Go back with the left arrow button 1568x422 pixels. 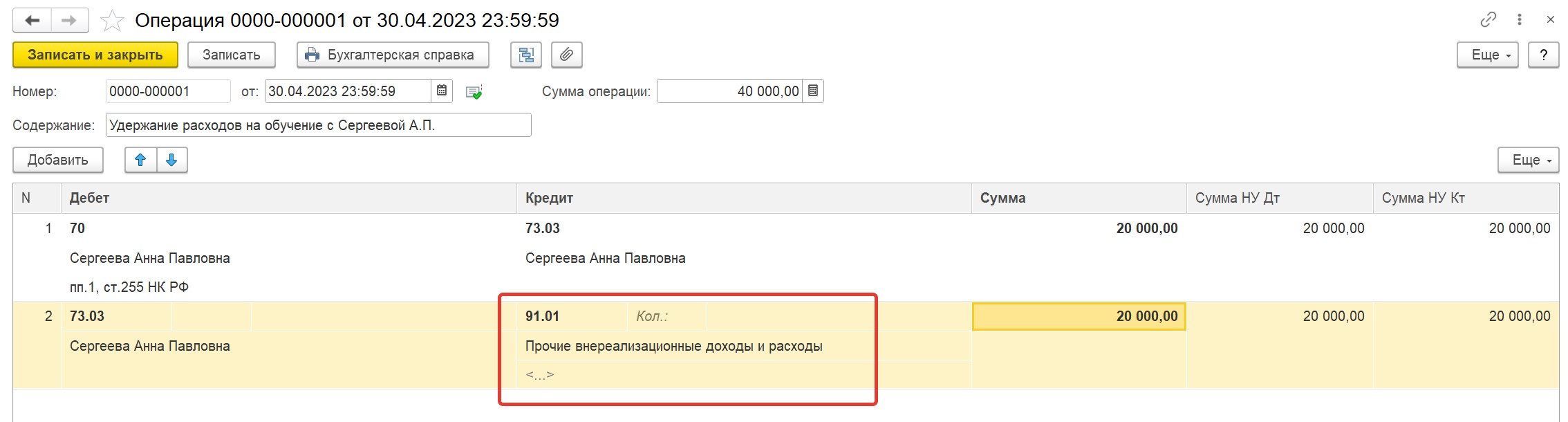coord(32,20)
